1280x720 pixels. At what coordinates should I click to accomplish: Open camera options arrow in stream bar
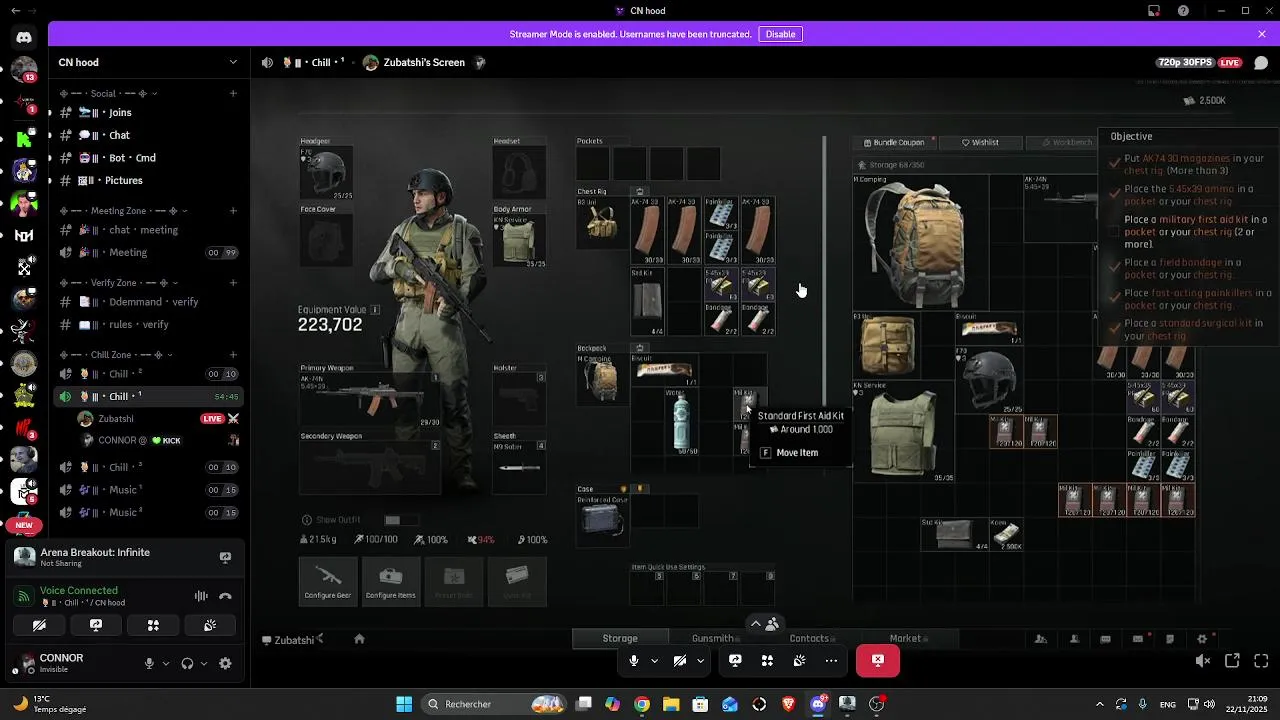coord(700,660)
